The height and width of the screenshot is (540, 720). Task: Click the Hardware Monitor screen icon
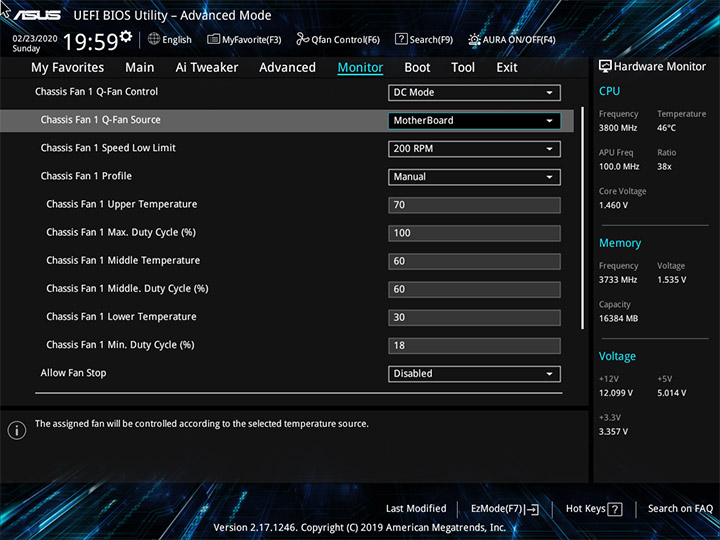tap(605, 66)
